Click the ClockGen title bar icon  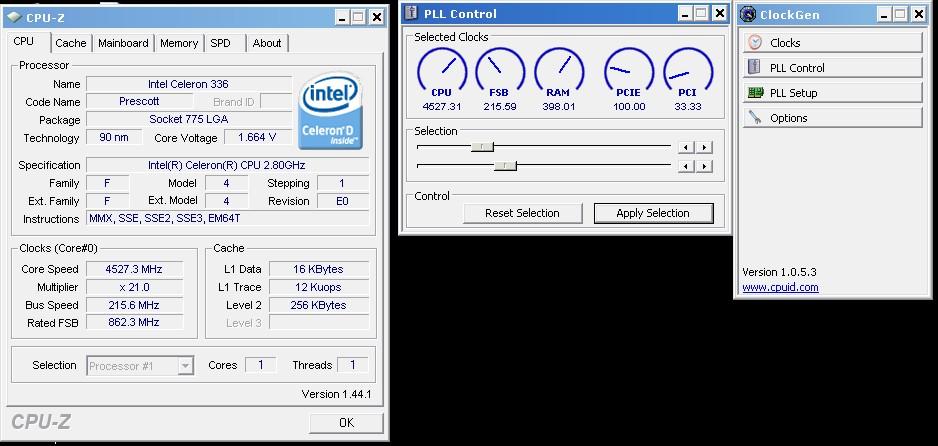click(x=748, y=14)
